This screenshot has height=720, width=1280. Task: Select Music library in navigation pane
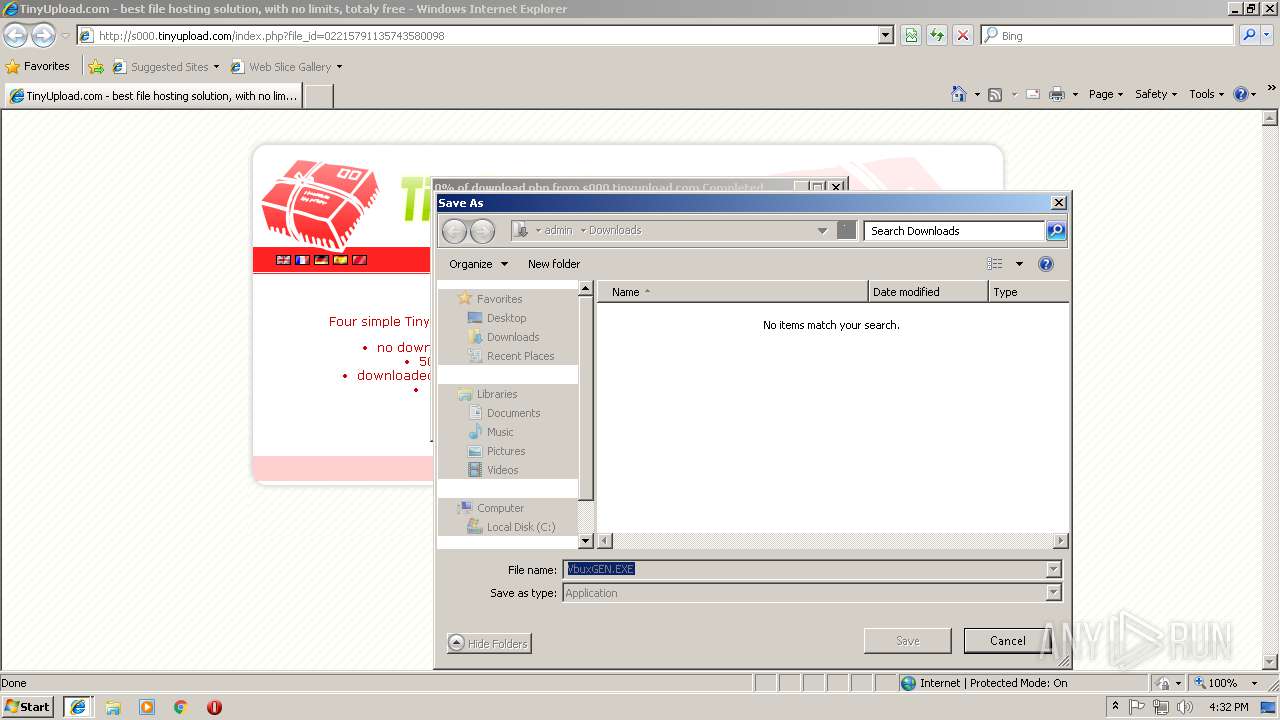[500, 432]
